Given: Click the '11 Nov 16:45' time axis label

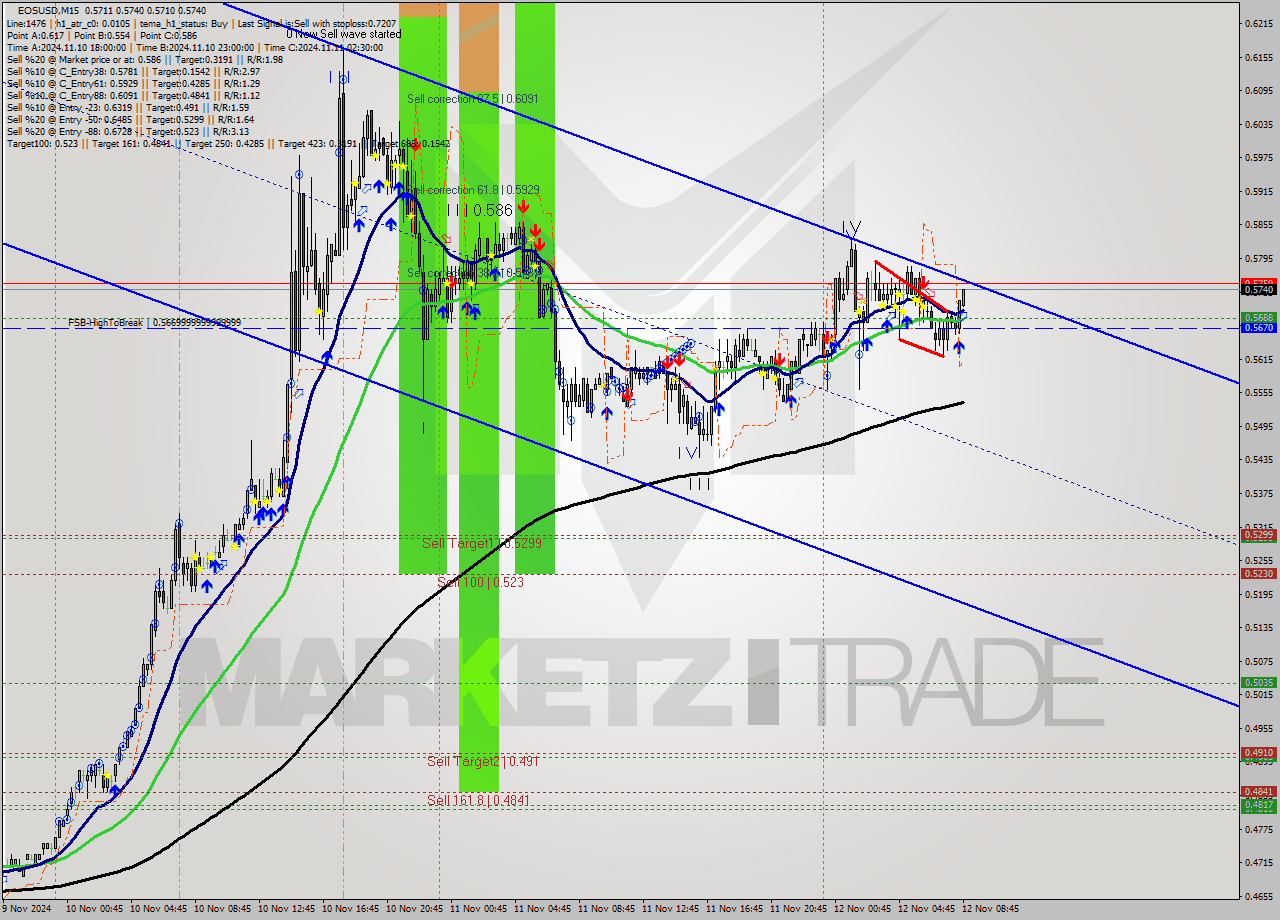Looking at the screenshot, I should click(735, 909).
